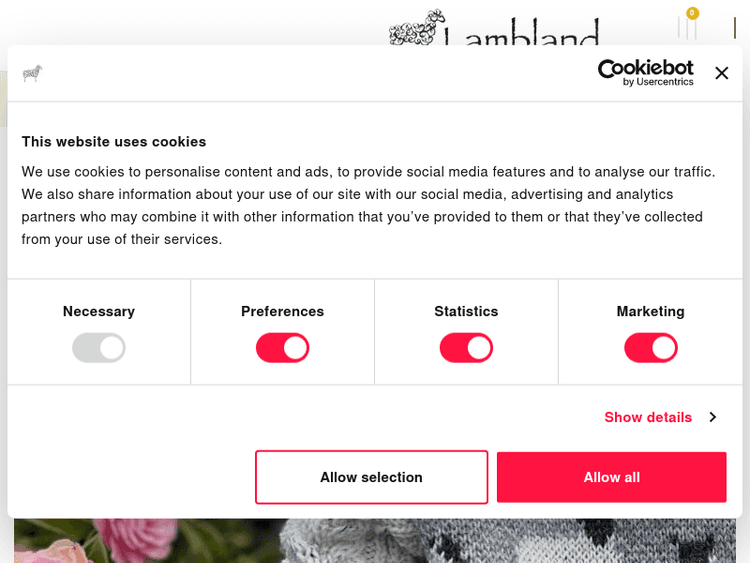Image resolution: width=750 pixels, height=563 pixels.
Task: Expand Show details link
Action: (x=648, y=417)
